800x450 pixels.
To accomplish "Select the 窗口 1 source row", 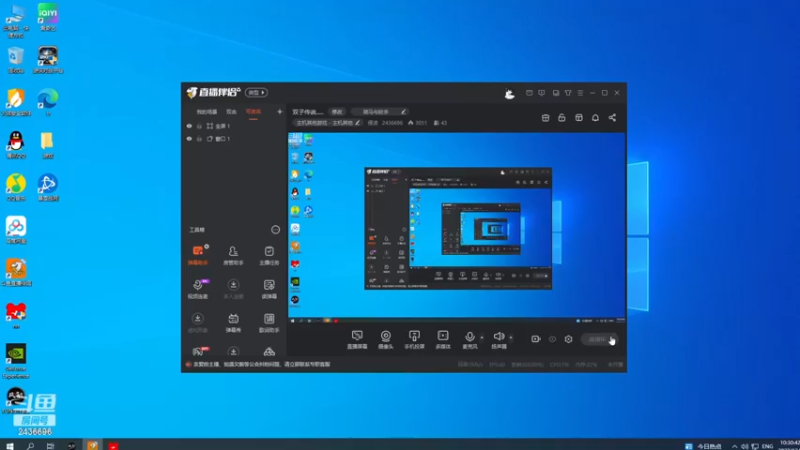I will pos(234,139).
